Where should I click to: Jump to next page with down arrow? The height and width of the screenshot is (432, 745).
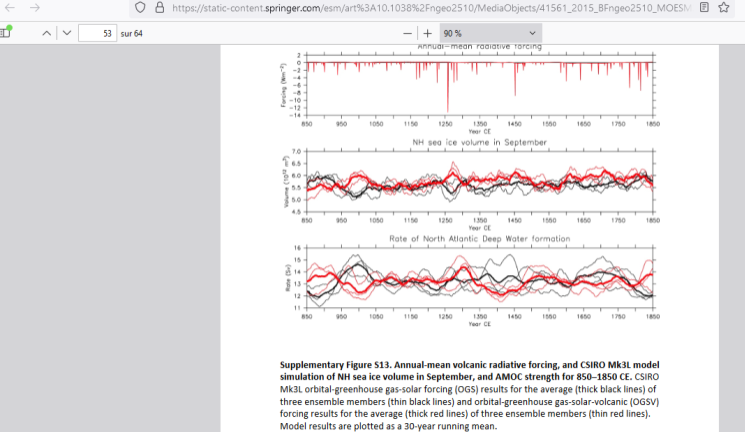tap(67, 33)
